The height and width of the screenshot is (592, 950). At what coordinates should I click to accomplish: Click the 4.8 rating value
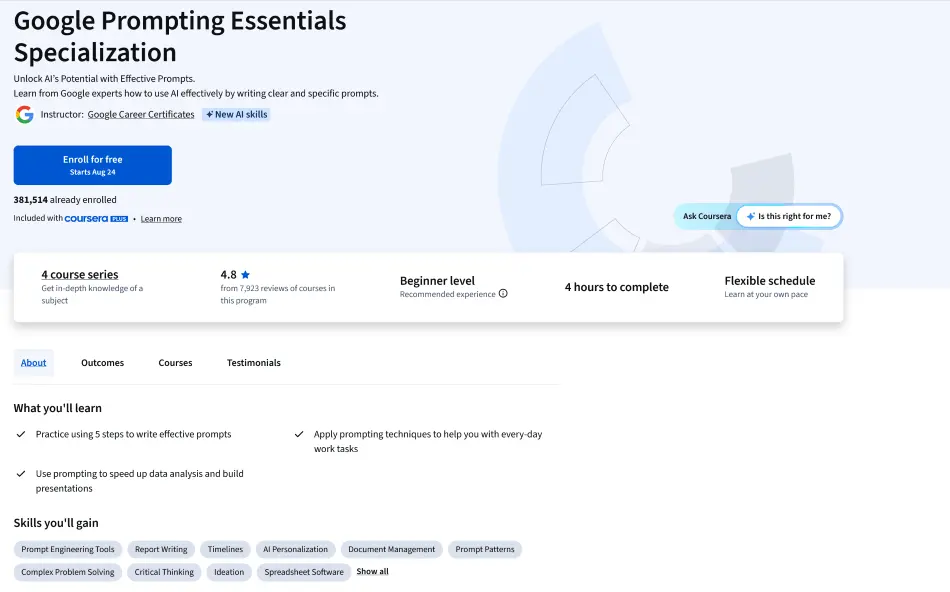(228, 274)
